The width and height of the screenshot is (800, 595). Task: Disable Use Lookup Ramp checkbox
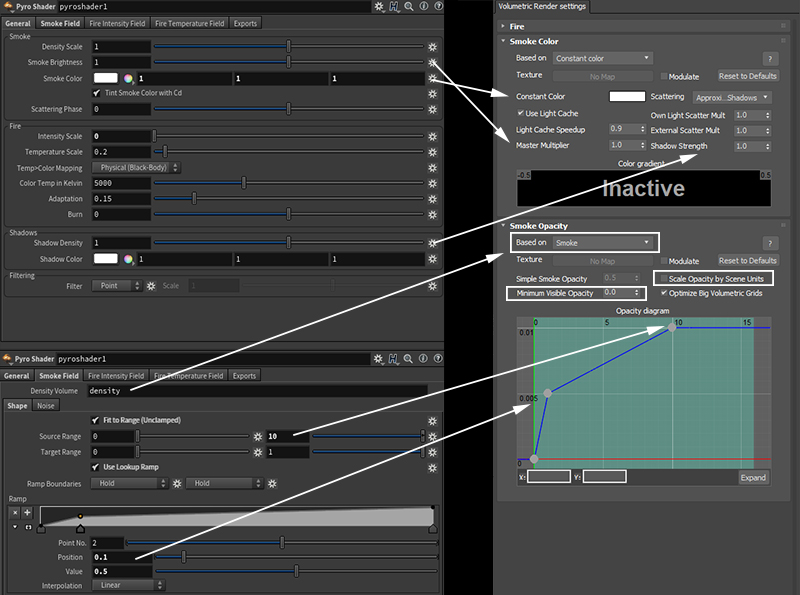coord(96,467)
